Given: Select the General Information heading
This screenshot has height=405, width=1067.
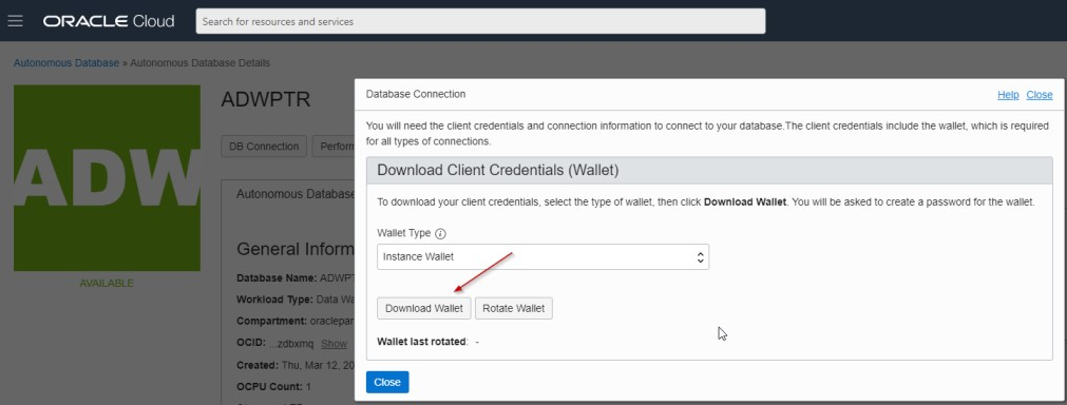Looking at the screenshot, I should coord(295,249).
